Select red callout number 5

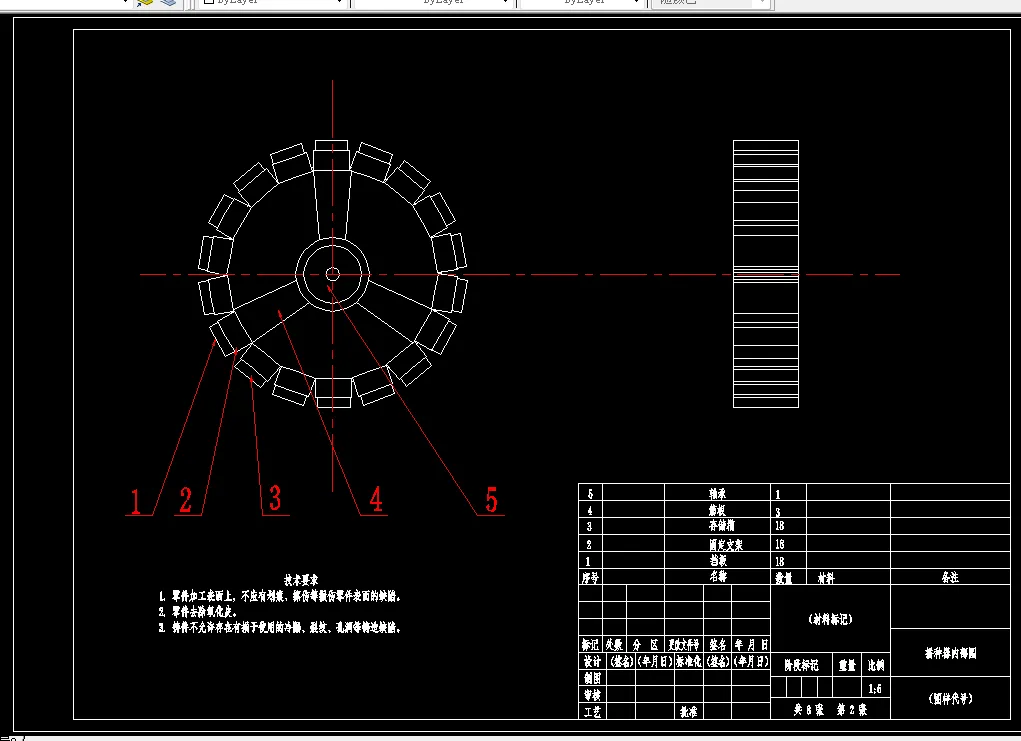pyautogui.click(x=492, y=499)
